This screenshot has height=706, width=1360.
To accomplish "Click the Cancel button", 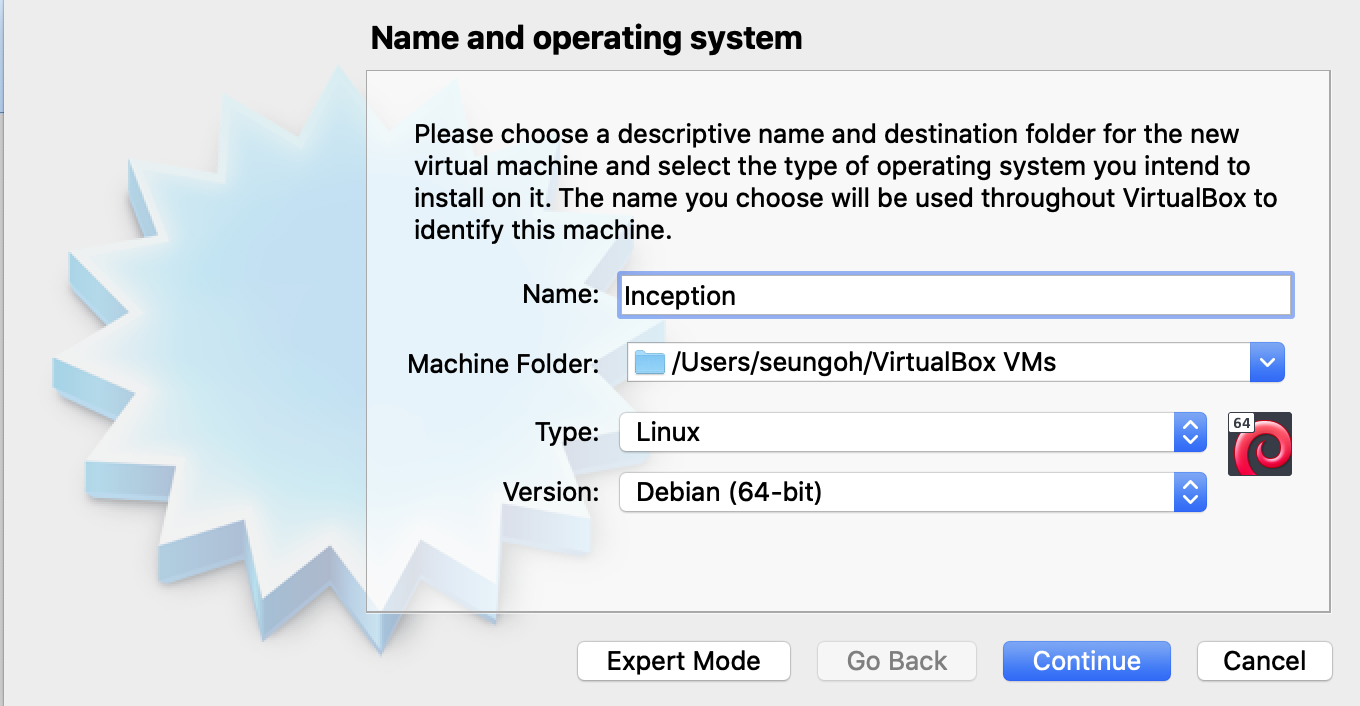I will [1264, 661].
